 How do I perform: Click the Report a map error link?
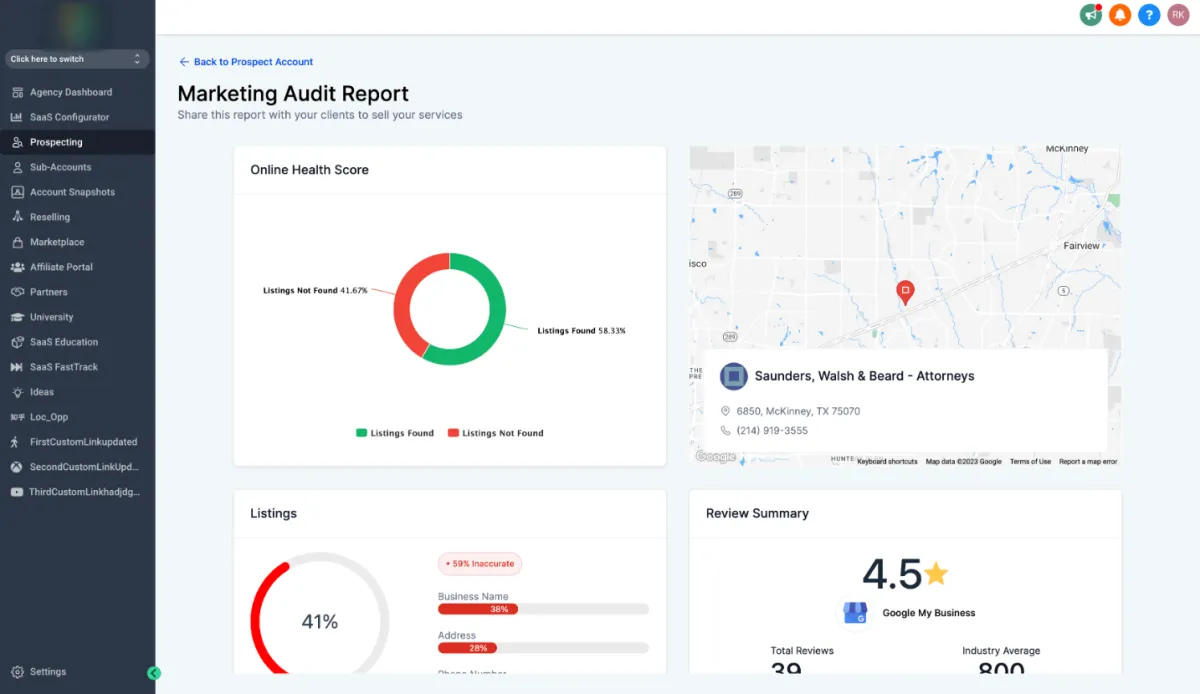[1088, 461]
